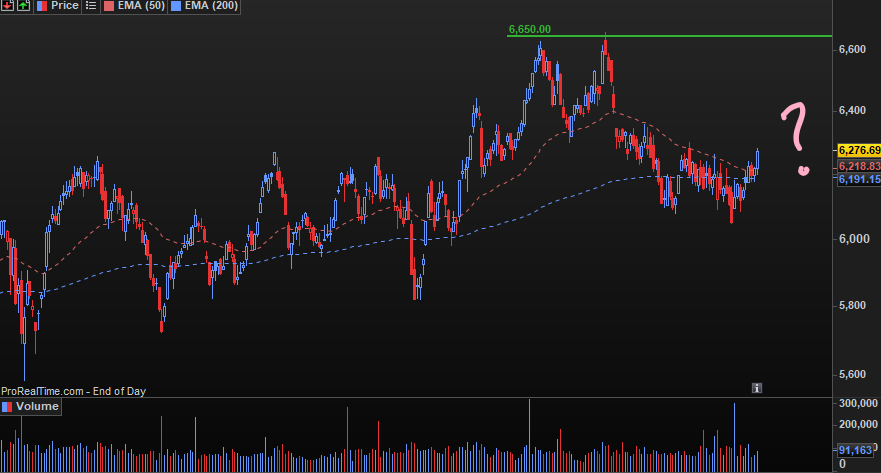Click the 5,800 price axis label
The height and width of the screenshot is (473, 881).
(x=852, y=306)
